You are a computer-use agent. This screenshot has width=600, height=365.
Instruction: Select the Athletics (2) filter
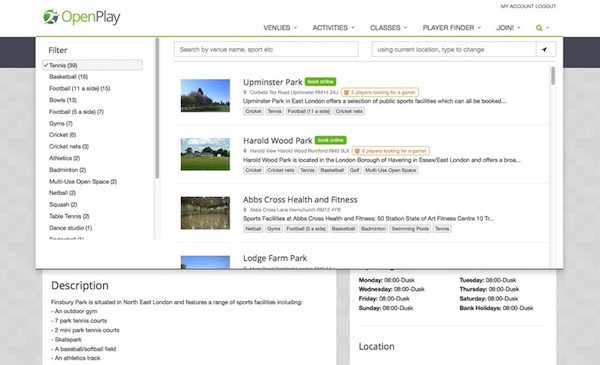click(x=64, y=158)
